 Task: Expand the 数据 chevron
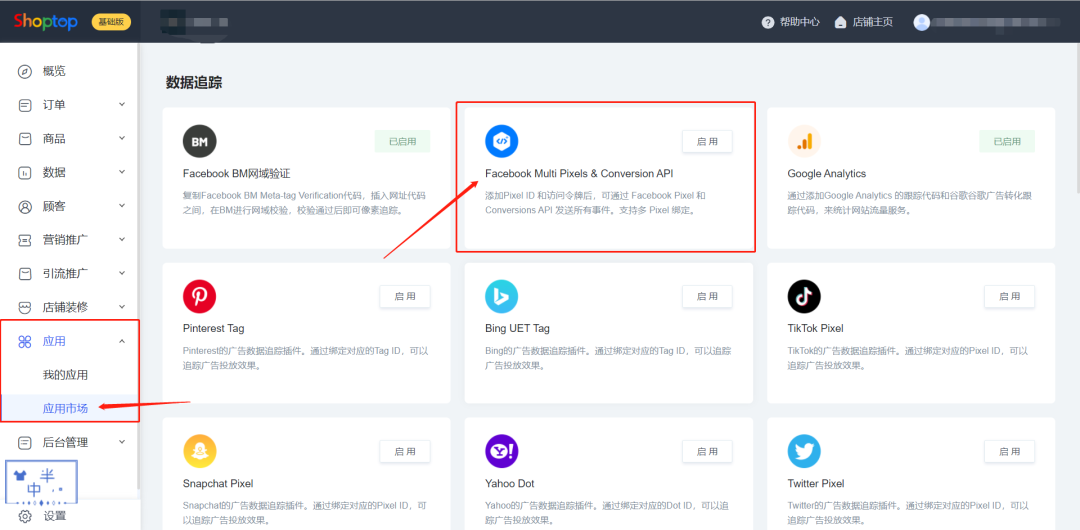[x=122, y=172]
